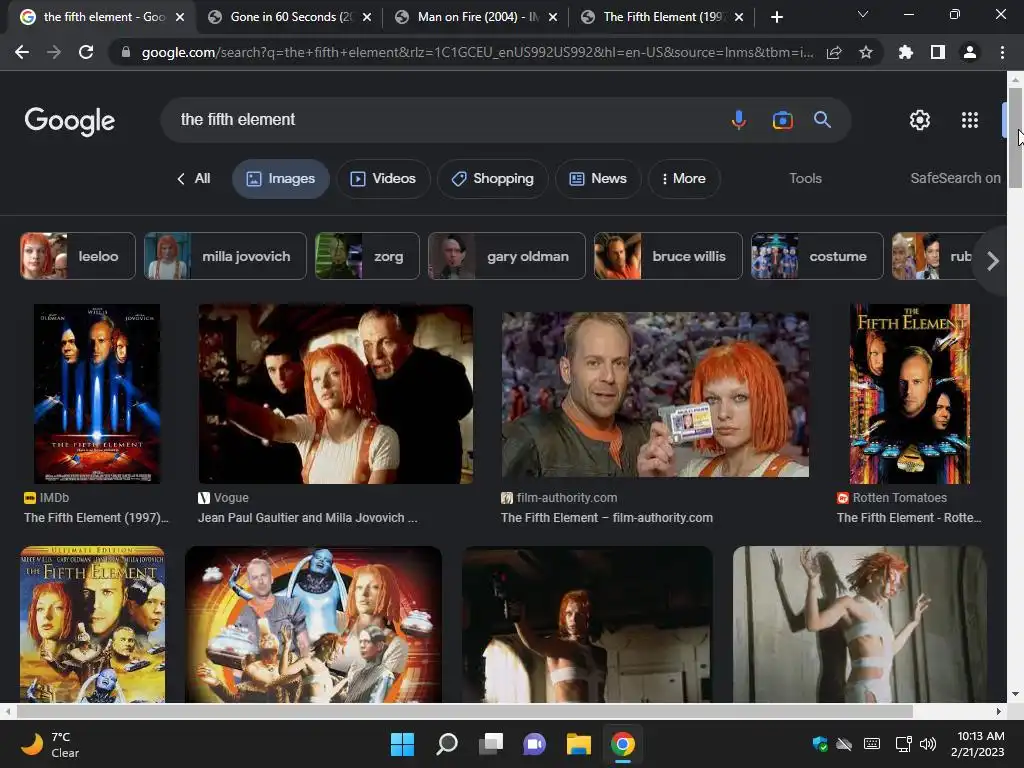
Task: Click the costume suggestion chip
Action: coord(817,256)
